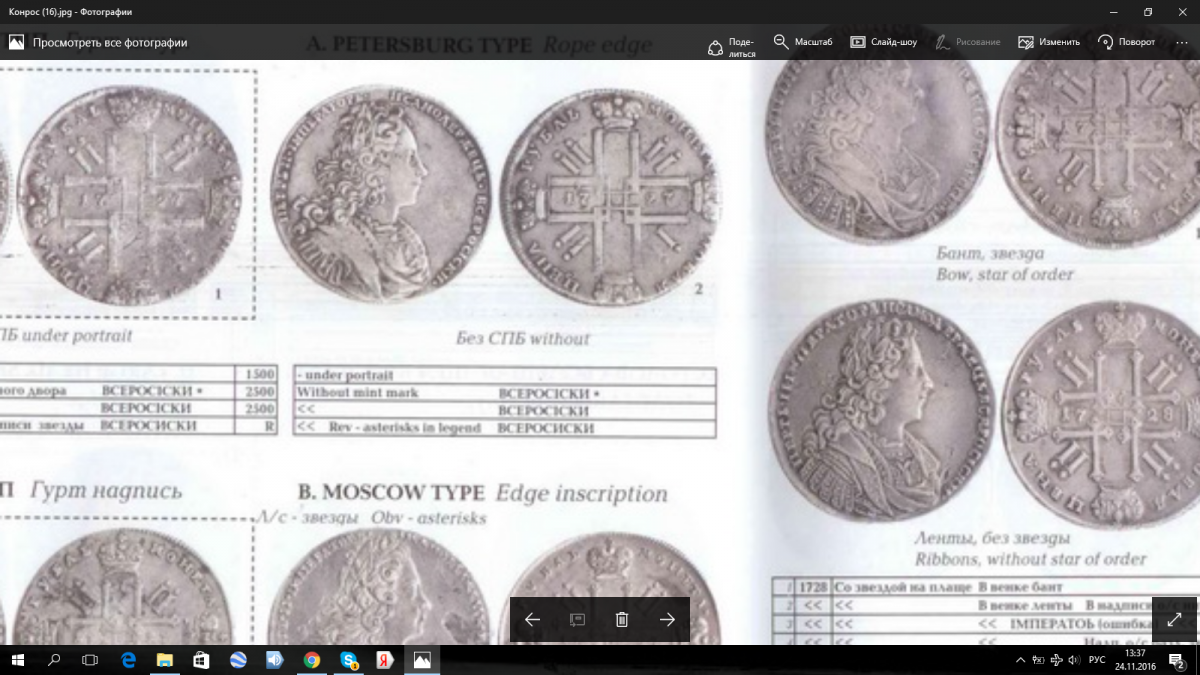
Task: Select Photos app taskbar icon
Action: [x=422, y=660]
